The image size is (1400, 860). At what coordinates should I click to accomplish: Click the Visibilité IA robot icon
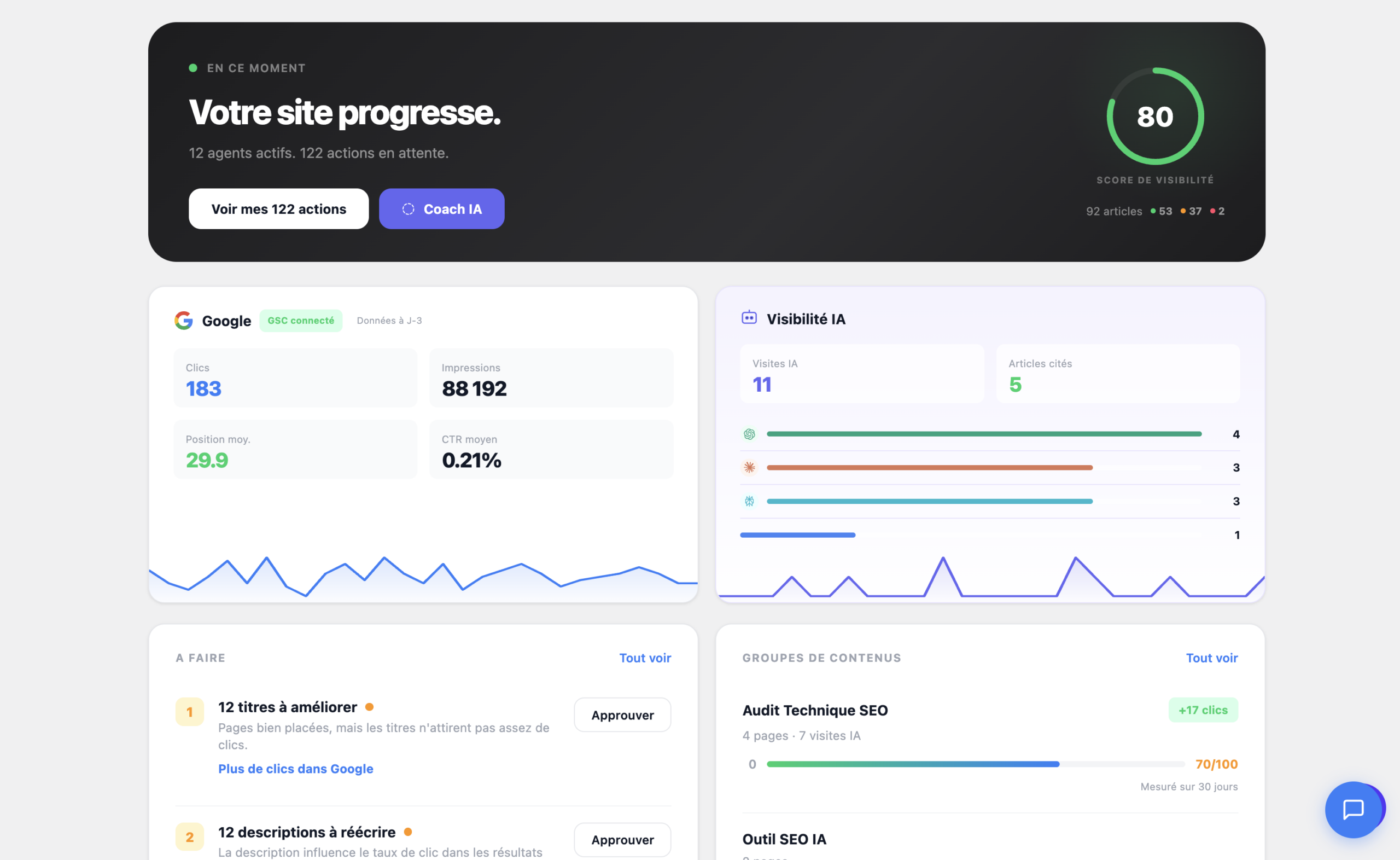[749, 317]
